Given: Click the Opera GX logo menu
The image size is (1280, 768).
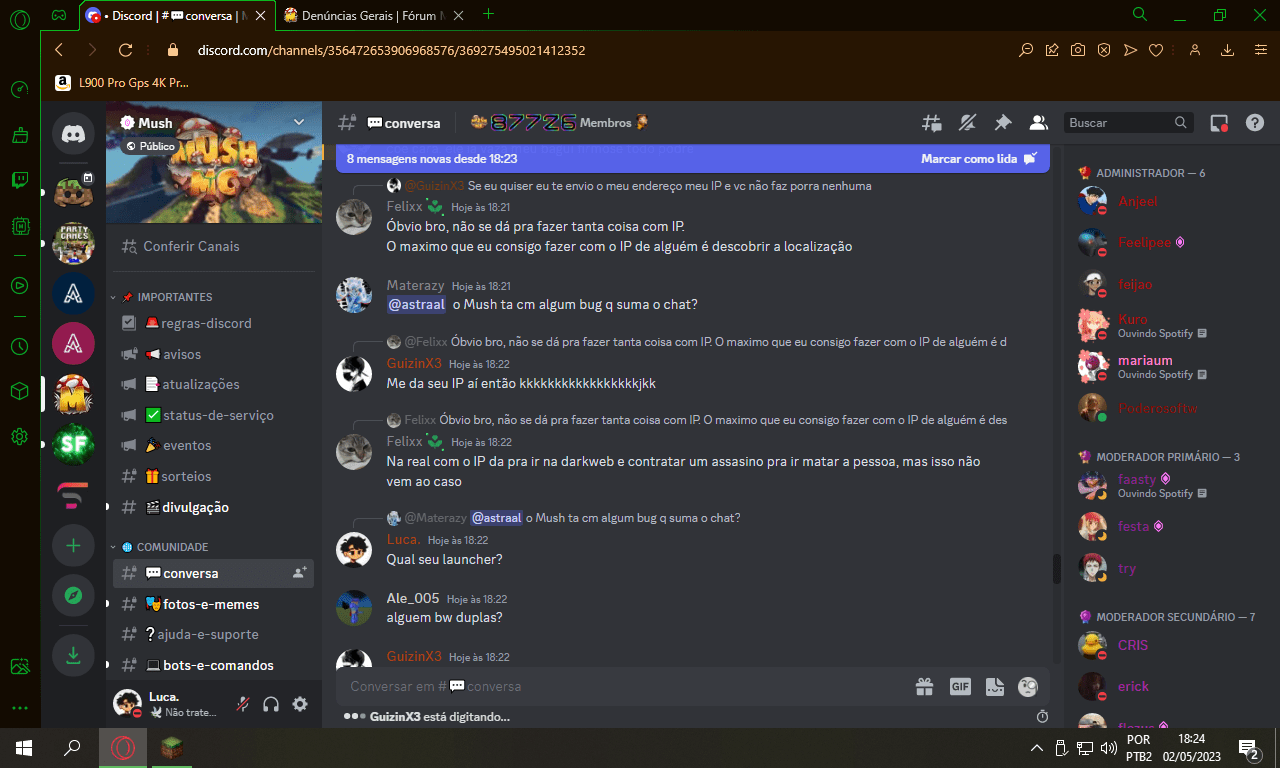Looking at the screenshot, I should click(19, 17).
